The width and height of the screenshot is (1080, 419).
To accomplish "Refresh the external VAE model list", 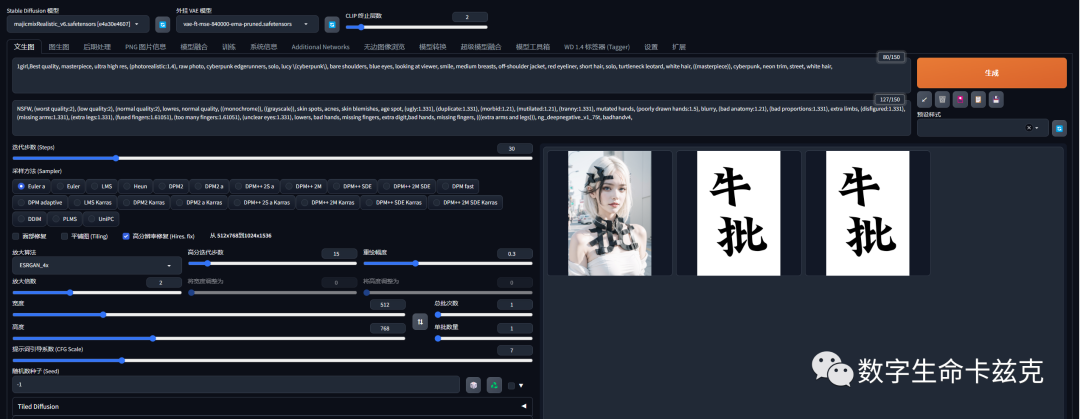I will 332,24.
